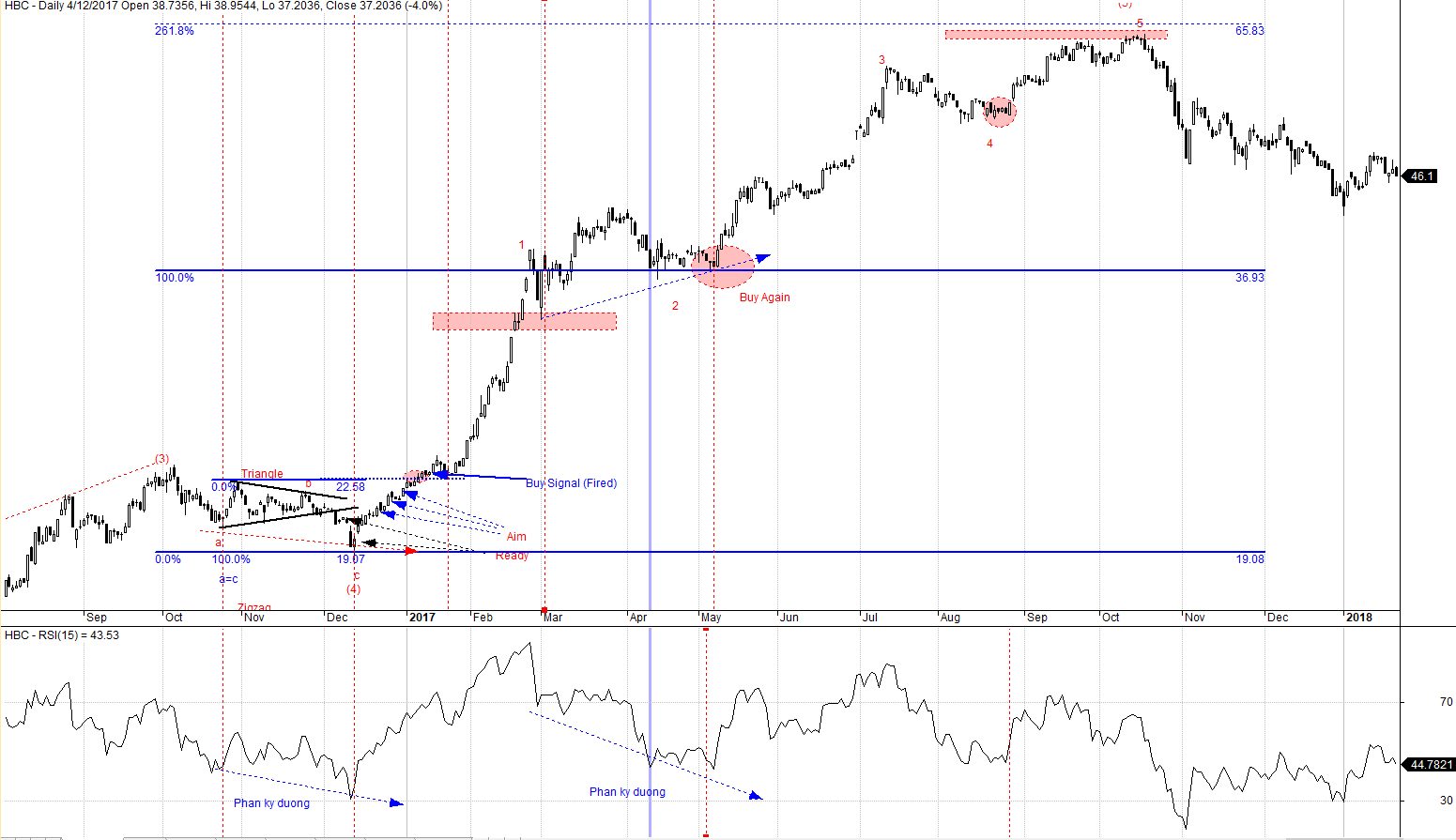
Task: Select the red 'Ready' annotation text
Action: (x=512, y=556)
